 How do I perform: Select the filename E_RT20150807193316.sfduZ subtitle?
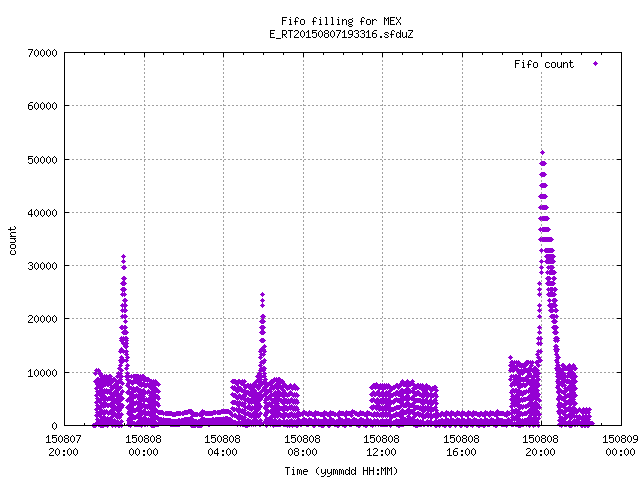[x=341, y=34]
